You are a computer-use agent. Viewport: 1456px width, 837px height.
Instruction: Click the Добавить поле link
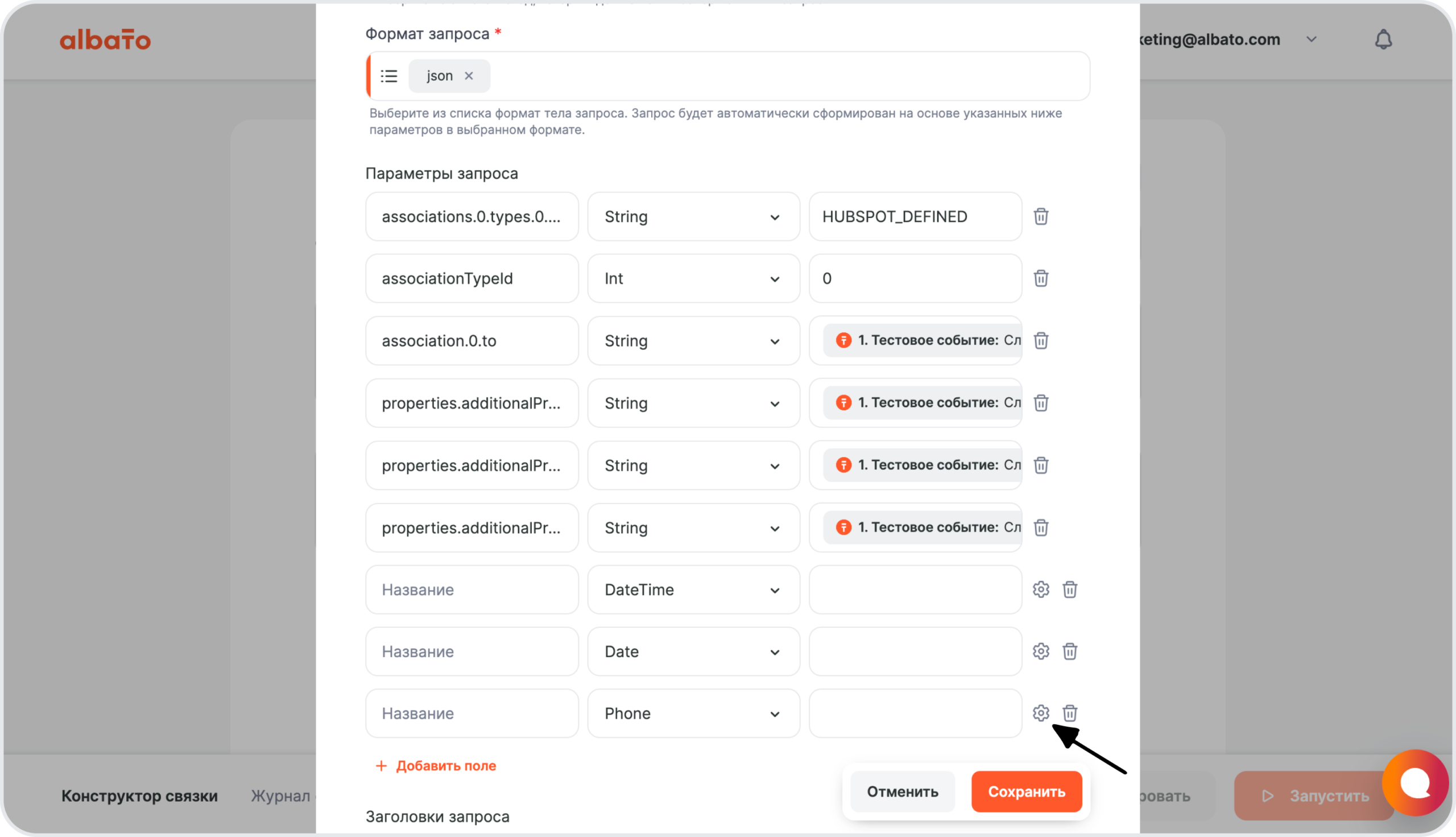pyautogui.click(x=436, y=766)
